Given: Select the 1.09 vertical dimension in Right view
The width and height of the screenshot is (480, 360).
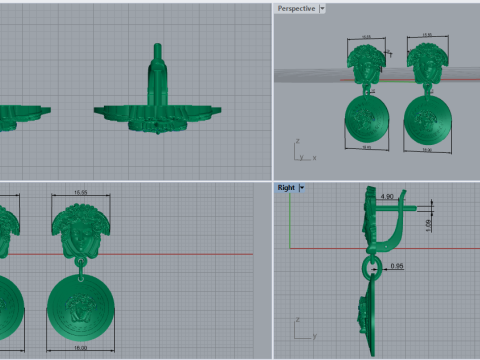Looking at the screenshot, I should click(429, 226).
